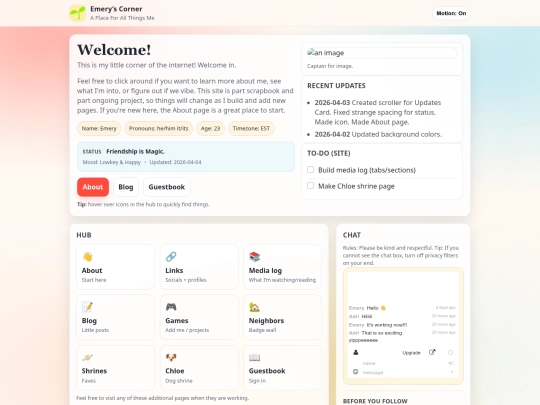540x405 pixels.
Task: Check Make Chloe shrine page item
Action: 310,186
